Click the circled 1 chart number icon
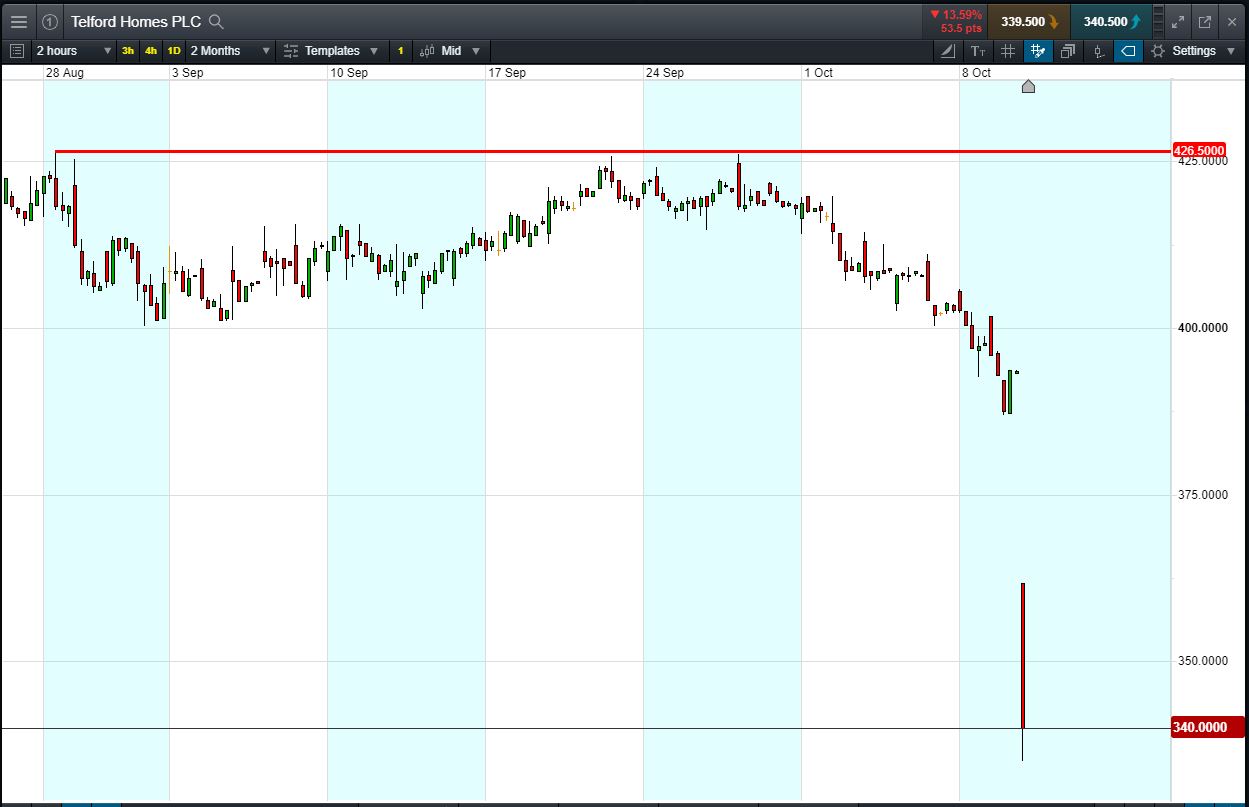Screen dimensions: 1249x807 [50, 21]
